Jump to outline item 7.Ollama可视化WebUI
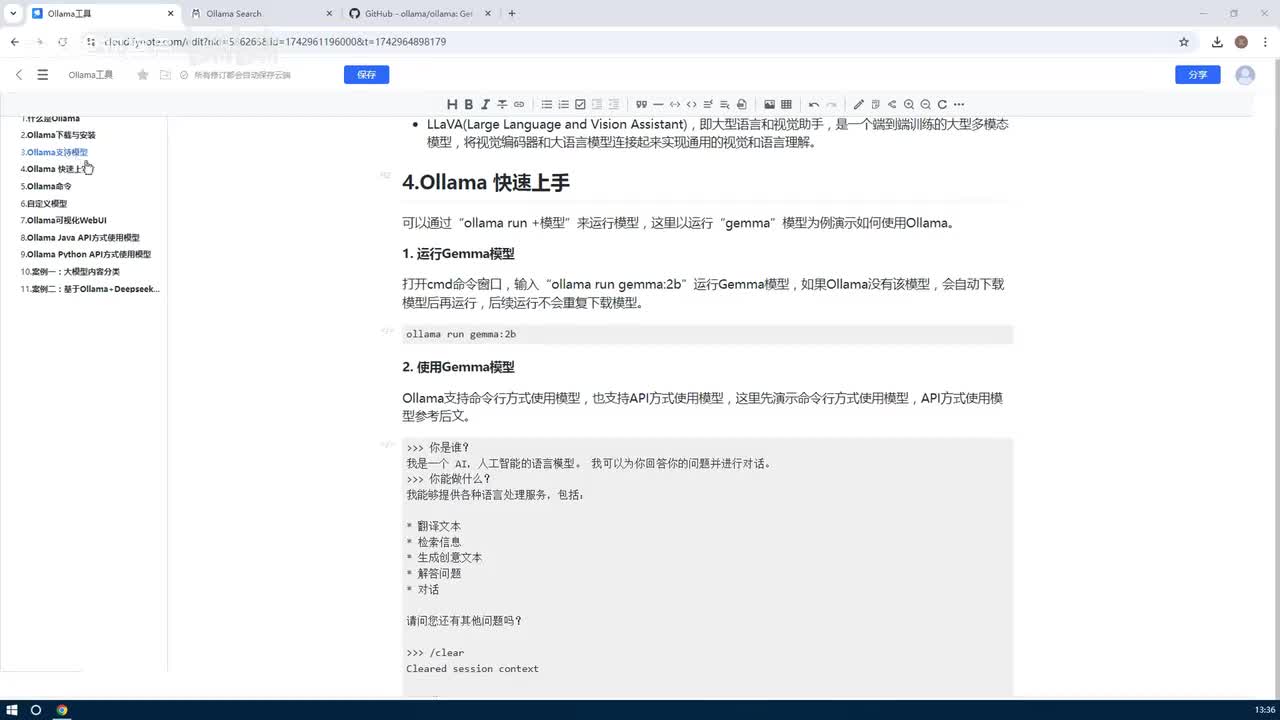The height and width of the screenshot is (720, 1280). point(64,220)
